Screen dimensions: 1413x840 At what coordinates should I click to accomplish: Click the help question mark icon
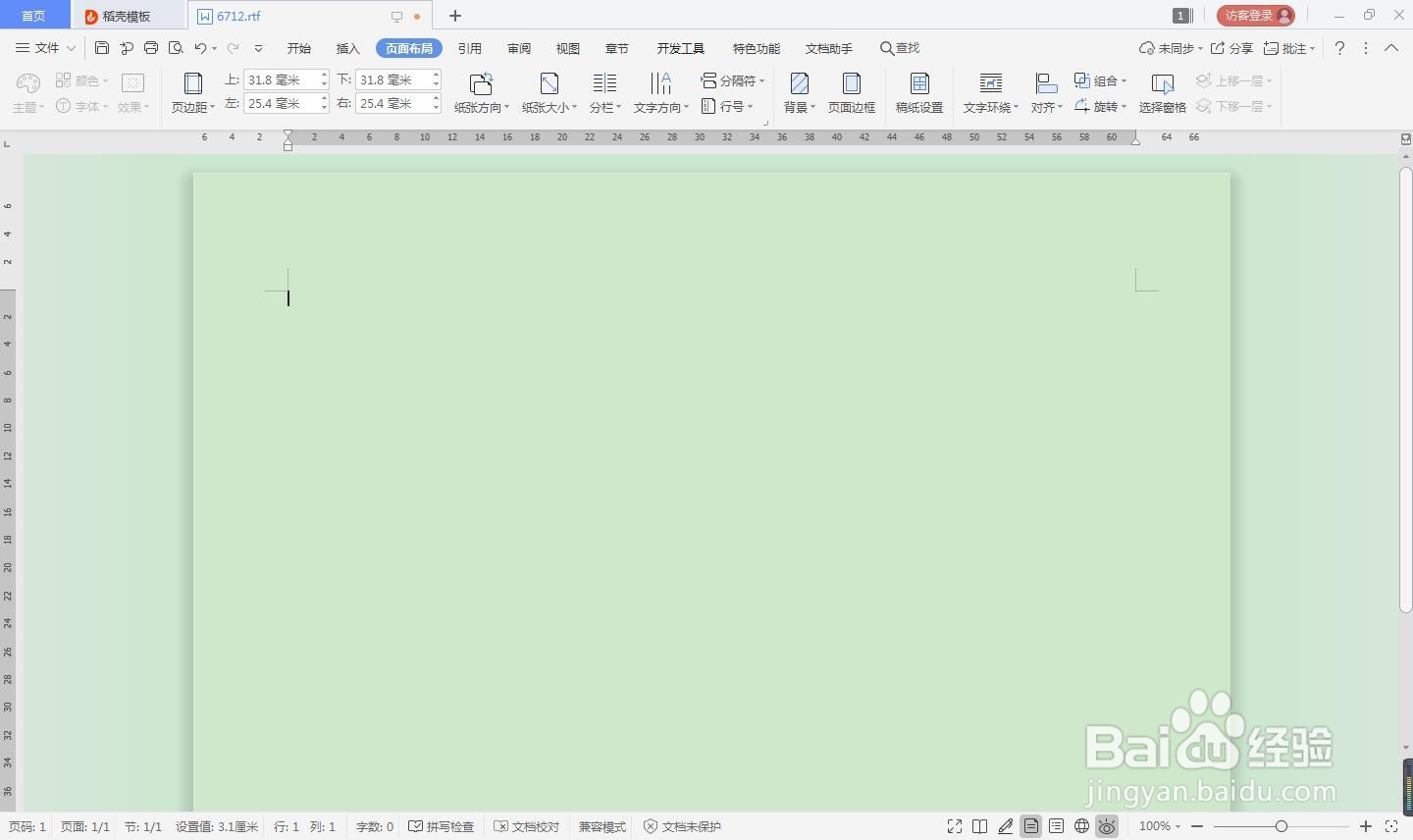pos(1339,48)
